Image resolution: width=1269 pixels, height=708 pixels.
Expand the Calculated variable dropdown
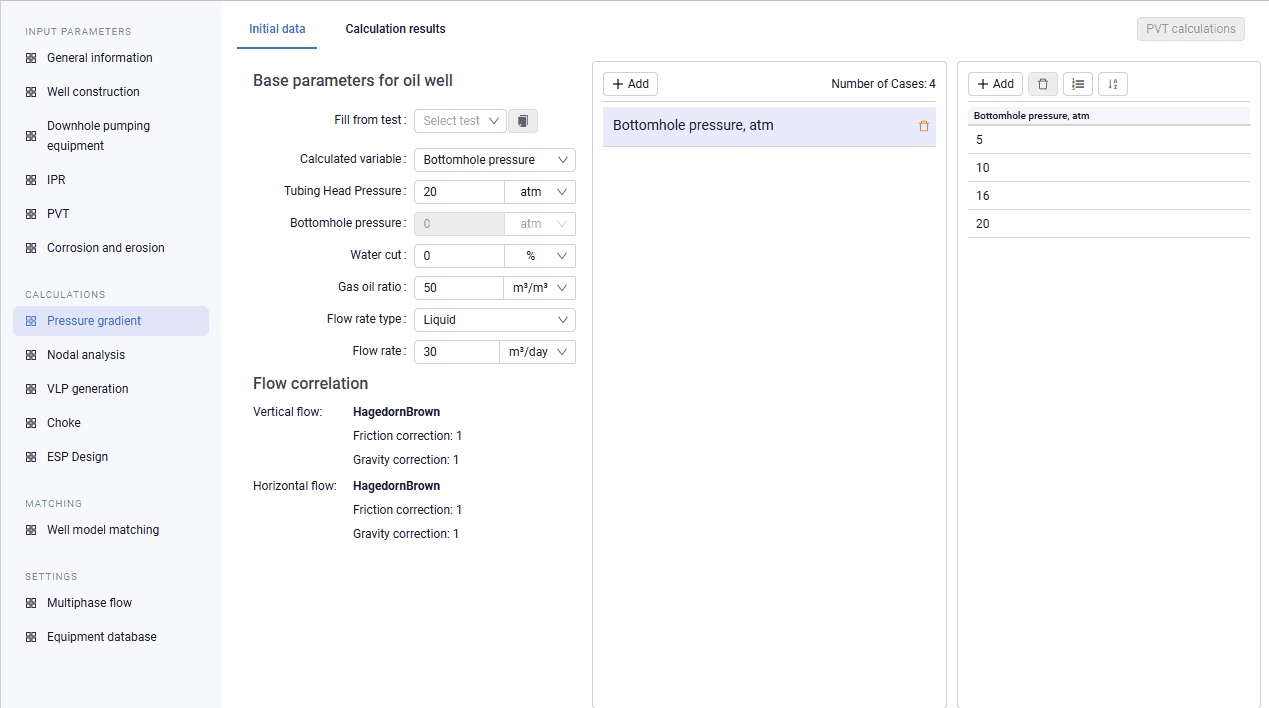pyautogui.click(x=495, y=160)
